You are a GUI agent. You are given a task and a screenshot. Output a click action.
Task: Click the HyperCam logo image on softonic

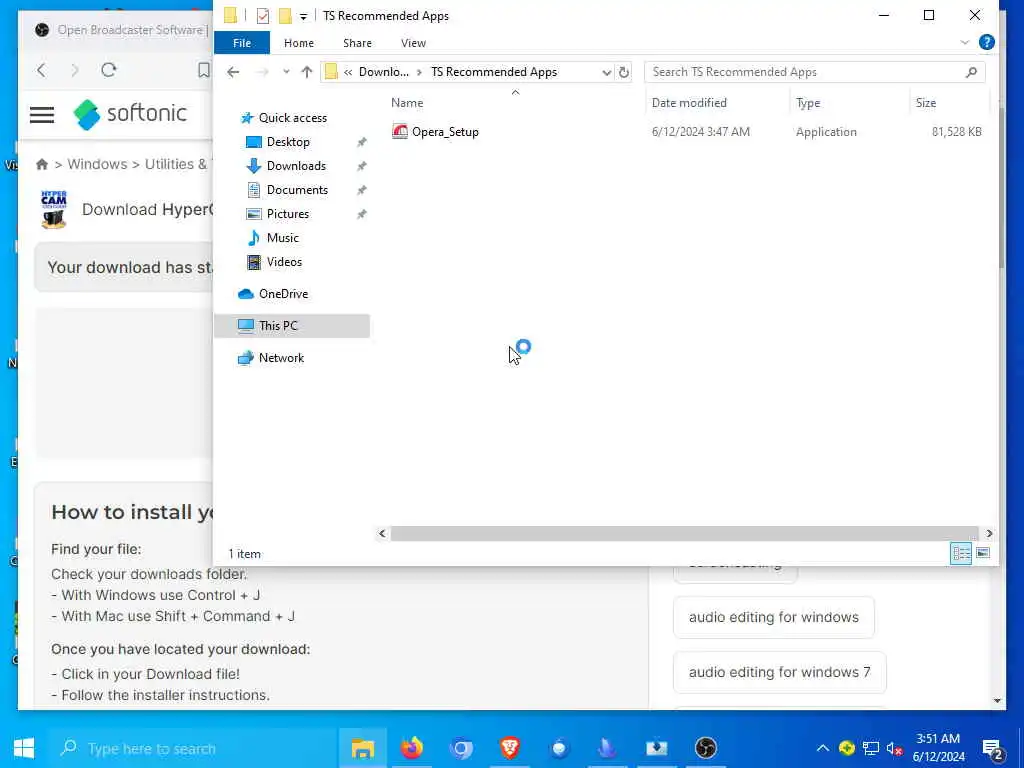click(54, 210)
